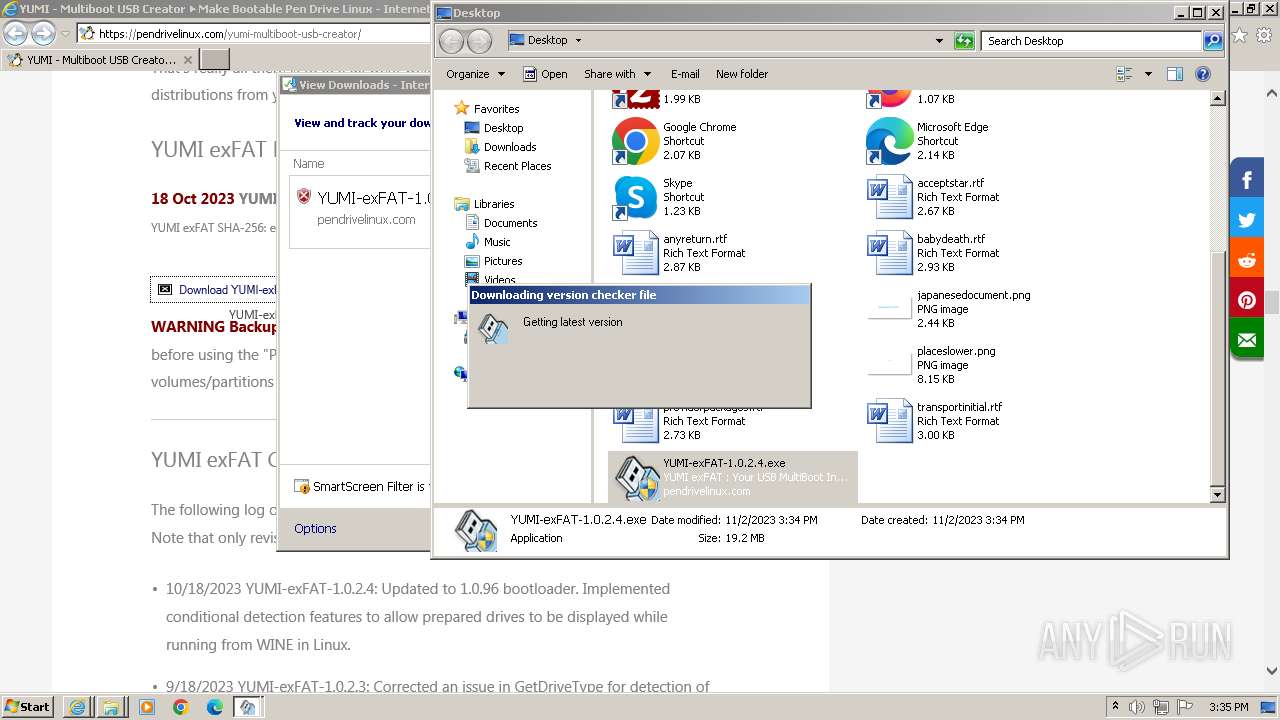Image resolution: width=1280 pixels, height=720 pixels.
Task: Share page via Reddit icon
Action: [1247, 260]
